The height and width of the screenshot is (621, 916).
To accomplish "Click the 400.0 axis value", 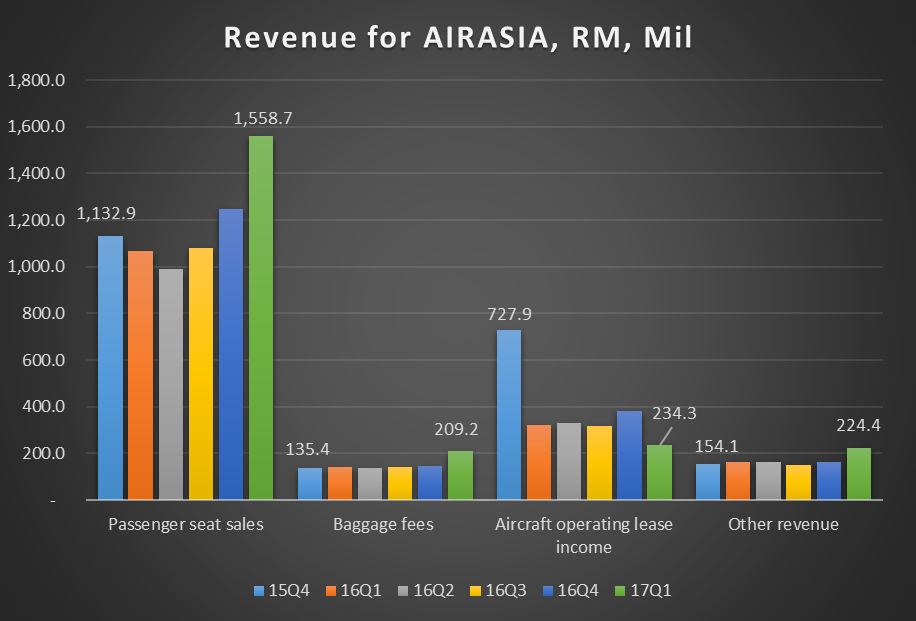I will [x=44, y=407].
